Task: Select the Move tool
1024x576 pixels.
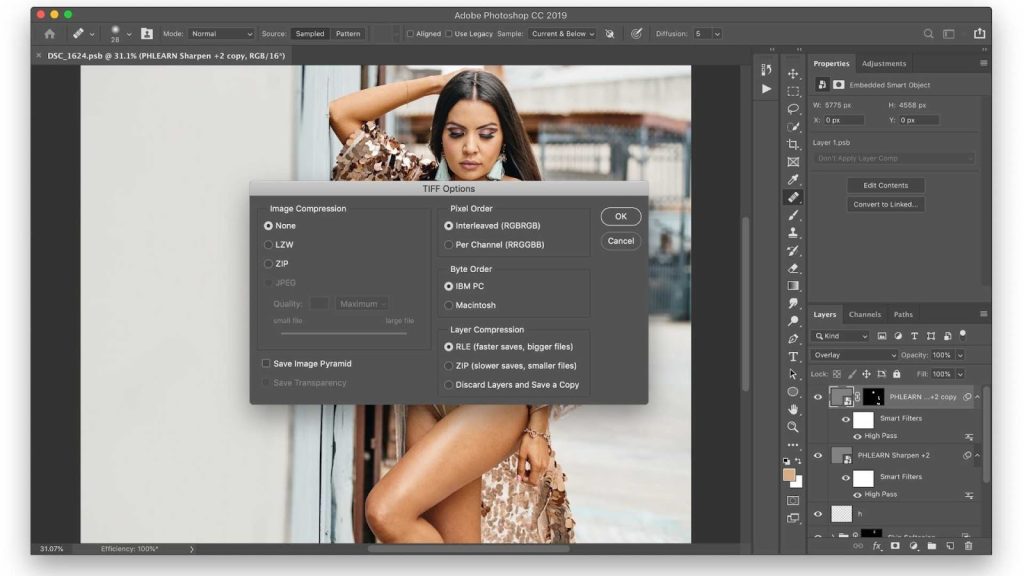Action: pyautogui.click(x=793, y=73)
